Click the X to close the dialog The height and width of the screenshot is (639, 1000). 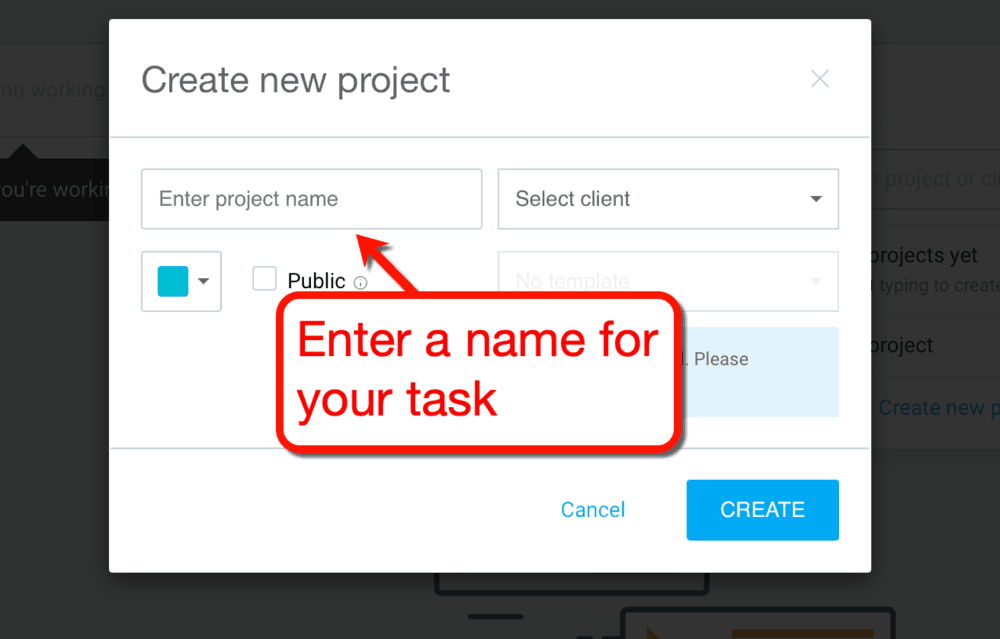(x=820, y=78)
